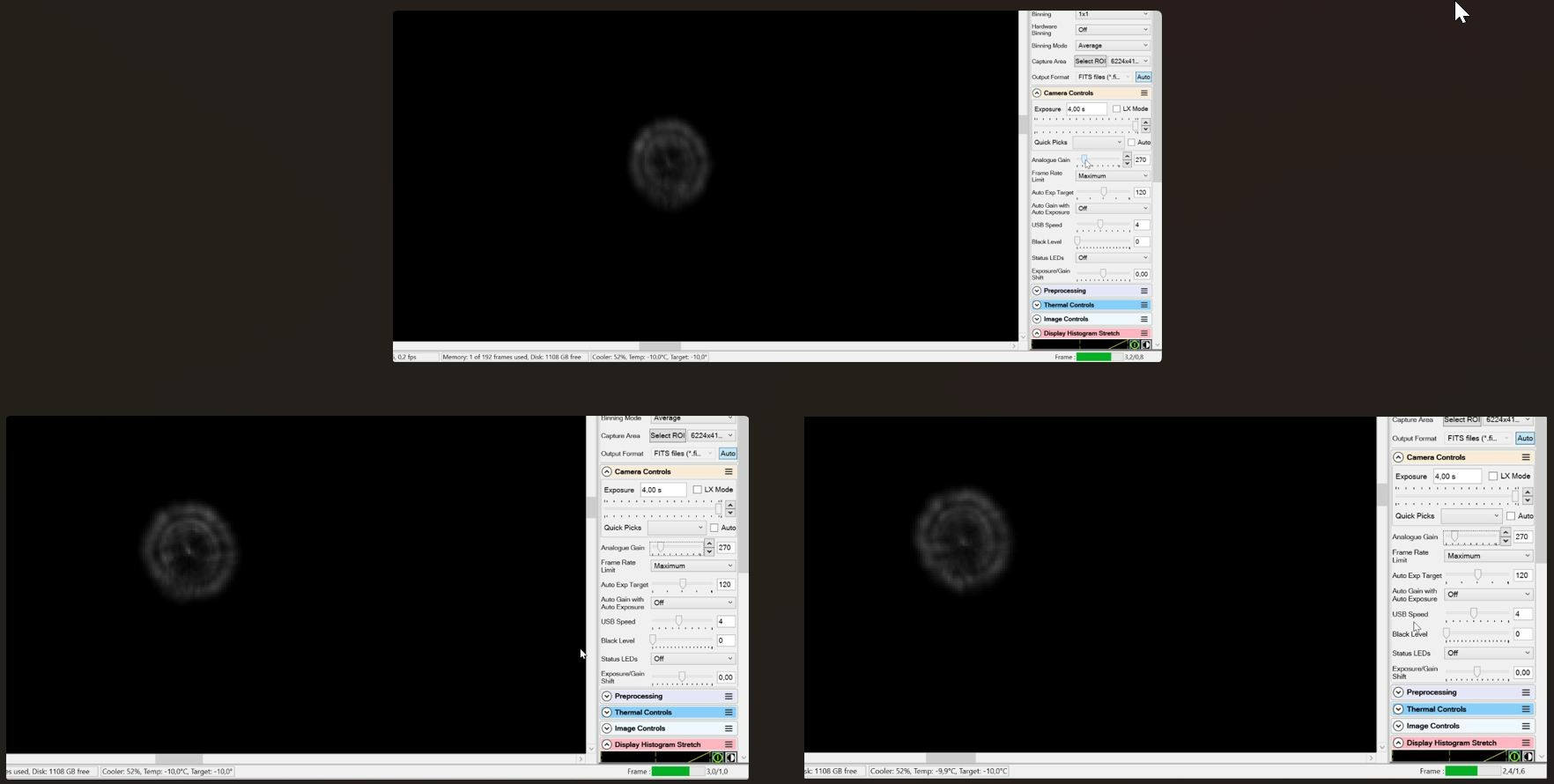Image resolution: width=1554 pixels, height=784 pixels.
Task: Enable LX Mode checkbox in top window
Action: click(1116, 109)
